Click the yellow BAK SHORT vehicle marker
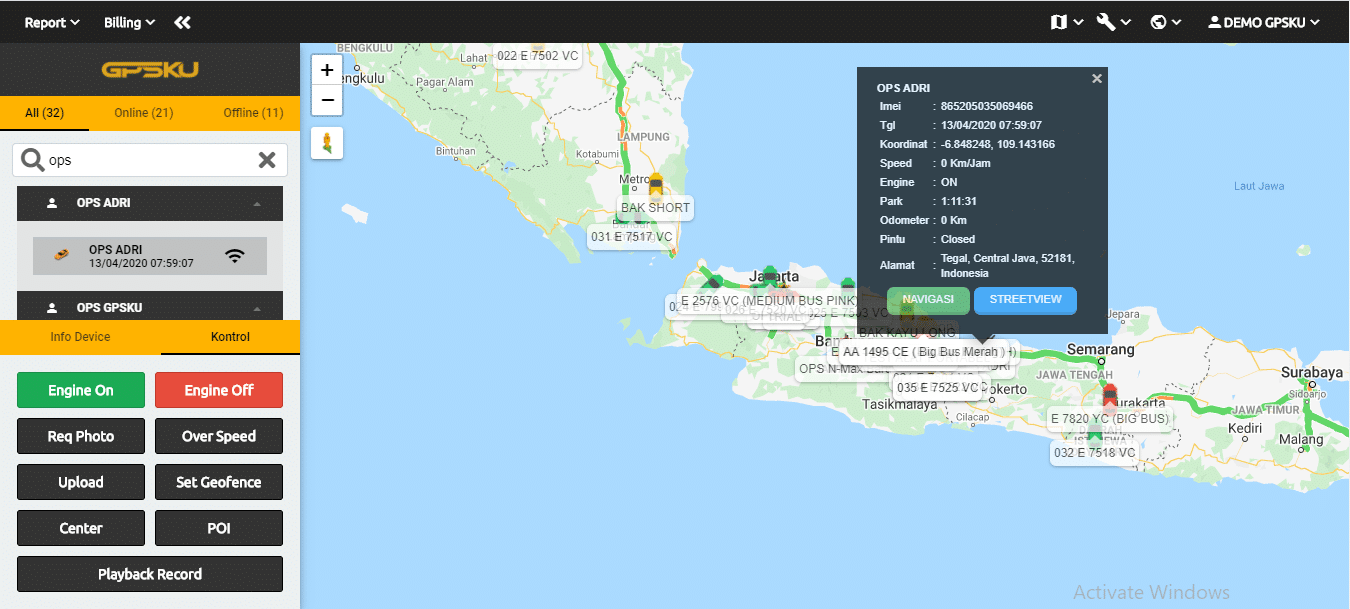Screen dimensions: 1350x609 click(x=656, y=185)
